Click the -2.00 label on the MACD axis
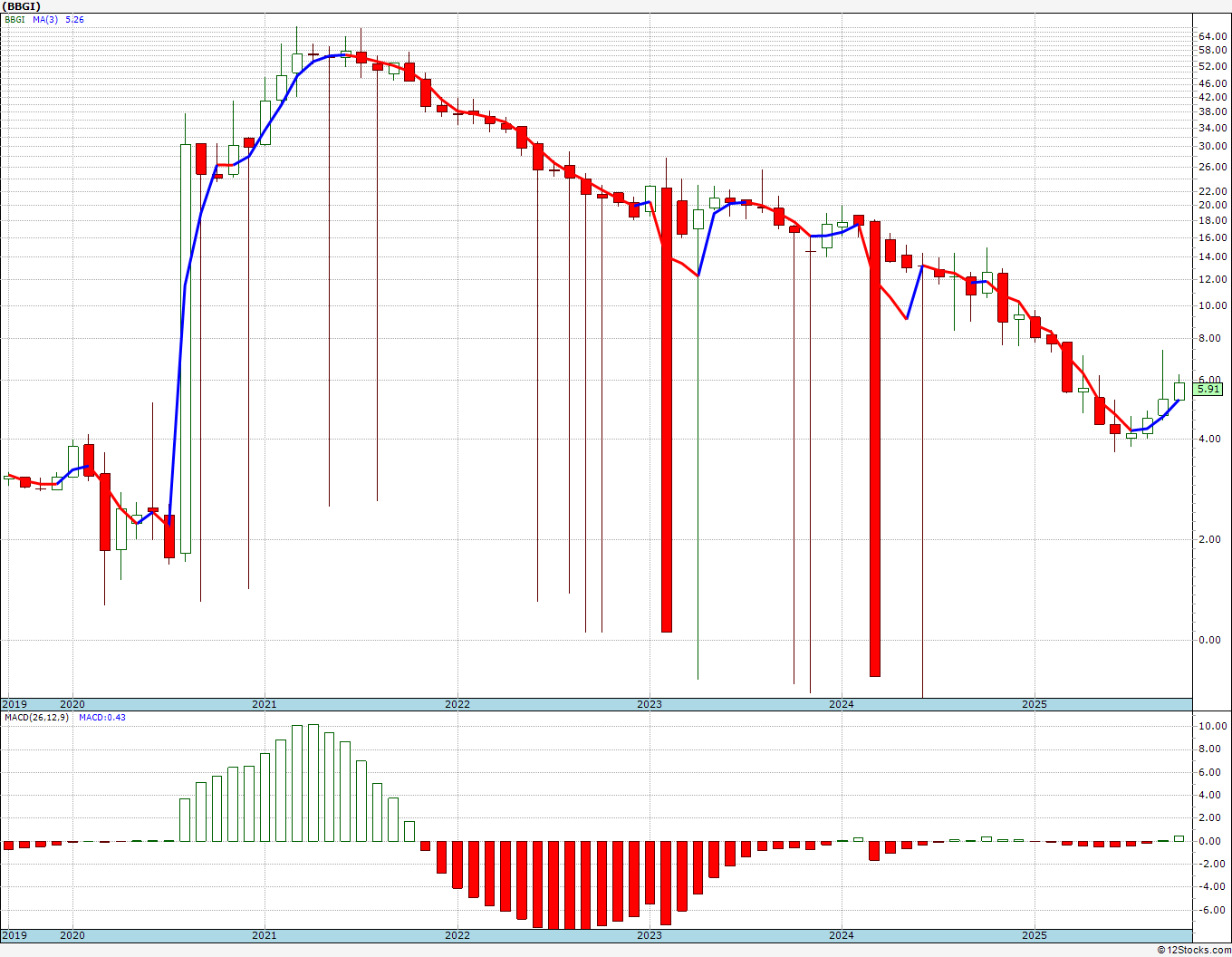The width and height of the screenshot is (1232, 957). (x=1213, y=864)
